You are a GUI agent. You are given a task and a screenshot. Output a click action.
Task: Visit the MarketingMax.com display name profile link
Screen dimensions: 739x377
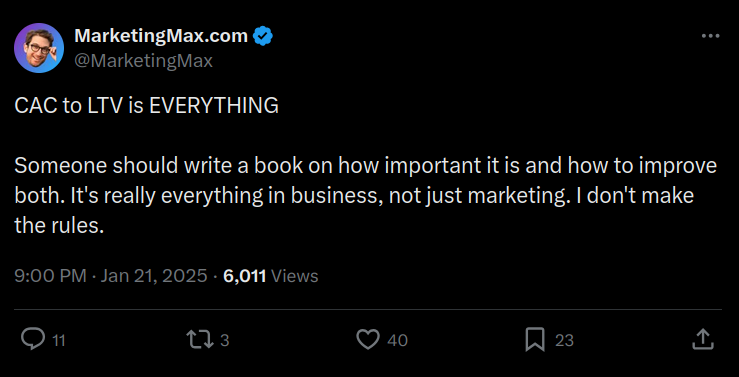(161, 36)
